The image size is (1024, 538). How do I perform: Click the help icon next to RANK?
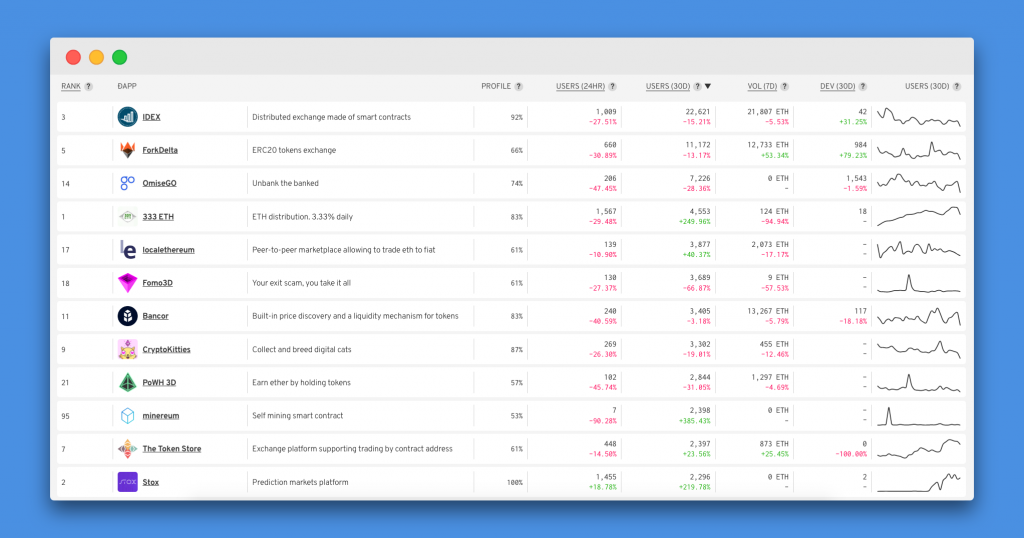[89, 86]
